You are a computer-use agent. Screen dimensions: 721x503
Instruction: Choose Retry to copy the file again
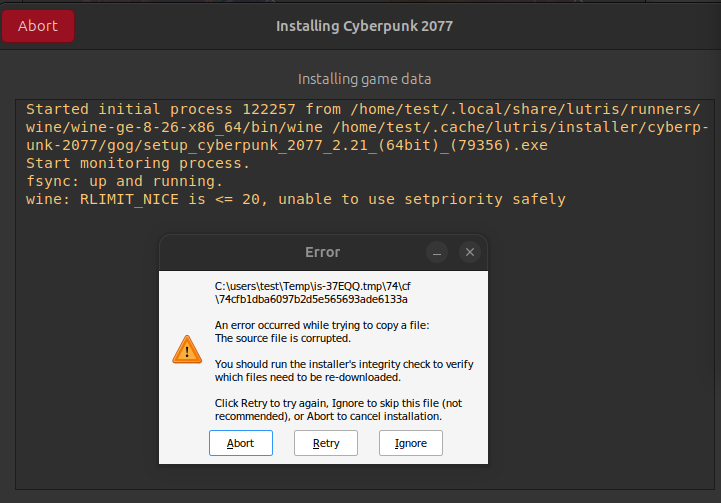[326, 443]
